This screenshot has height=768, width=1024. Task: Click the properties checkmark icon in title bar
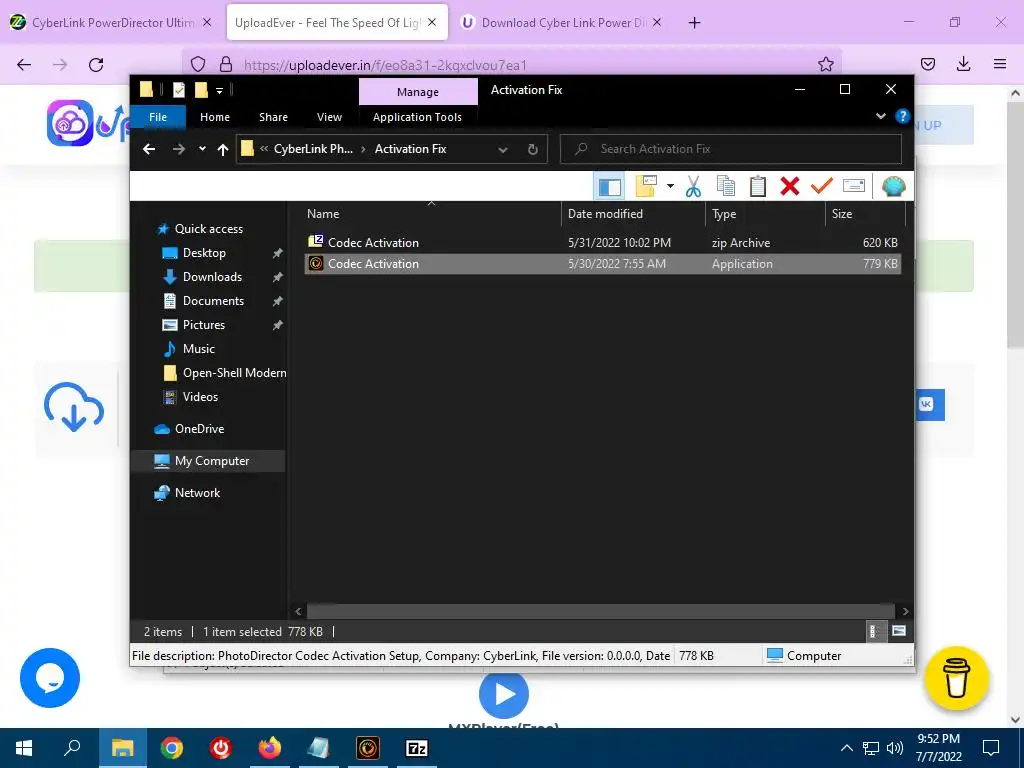tap(179, 89)
